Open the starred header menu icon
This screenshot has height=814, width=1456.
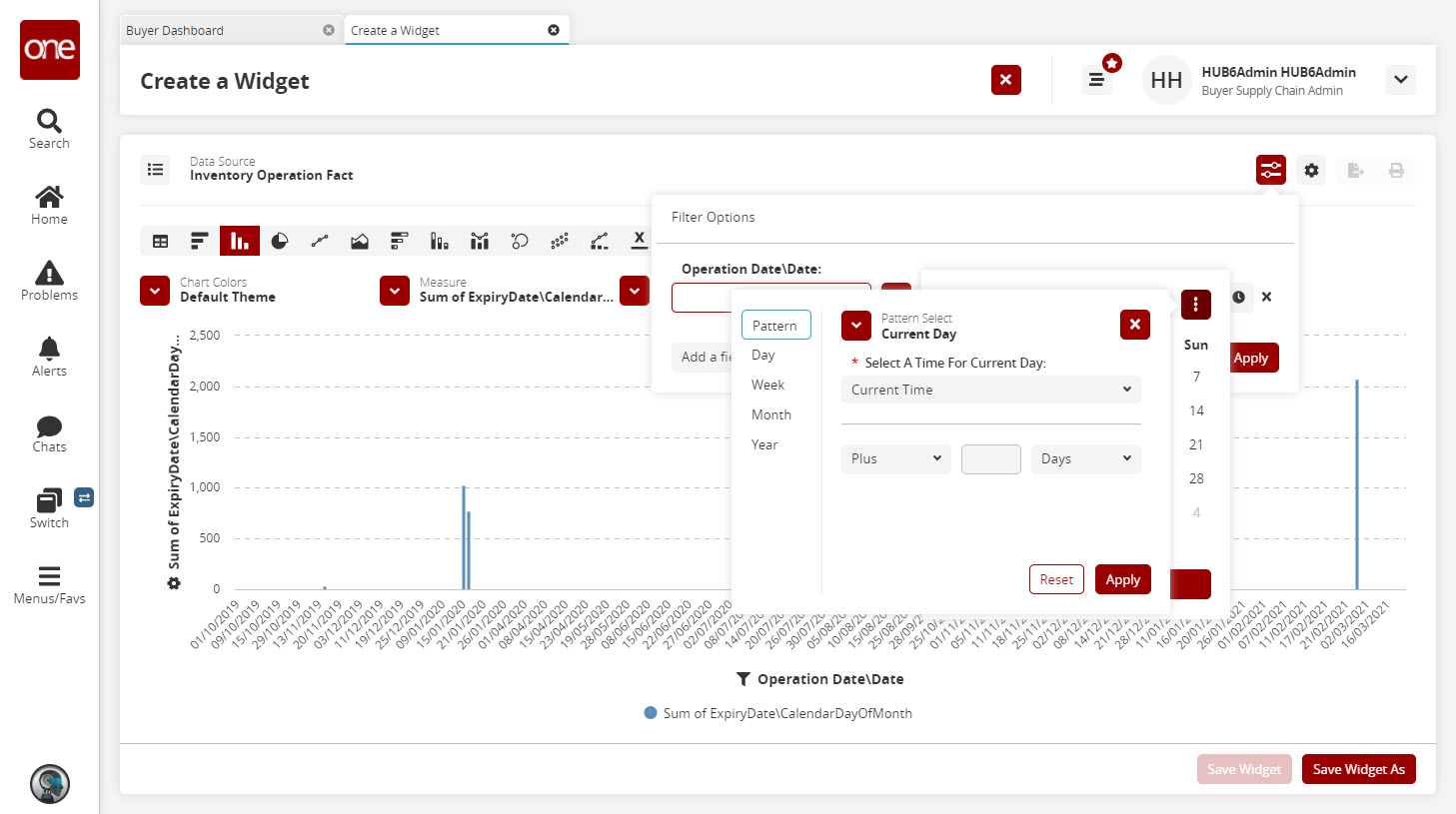[x=1097, y=80]
